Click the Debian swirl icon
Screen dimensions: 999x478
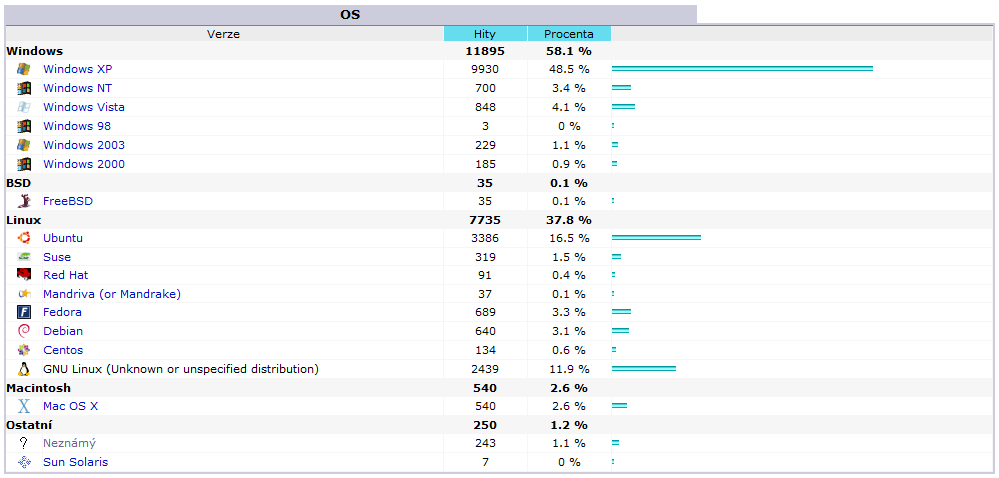pos(24,331)
